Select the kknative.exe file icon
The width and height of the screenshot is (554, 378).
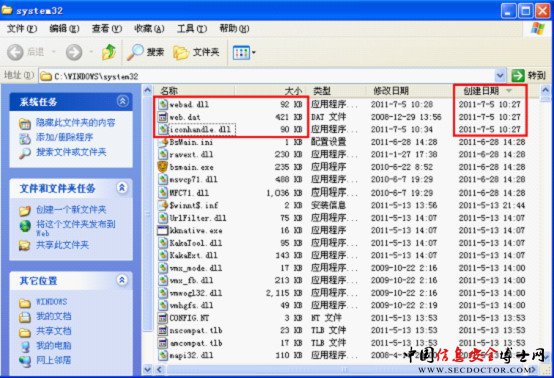tap(163, 231)
